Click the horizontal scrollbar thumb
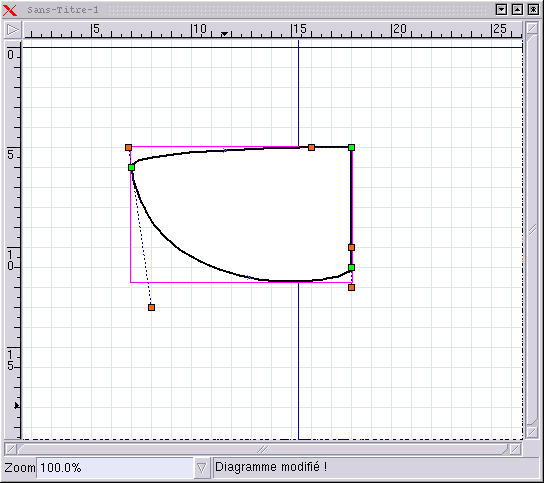Screen dimensions: 544x483 [263, 449]
